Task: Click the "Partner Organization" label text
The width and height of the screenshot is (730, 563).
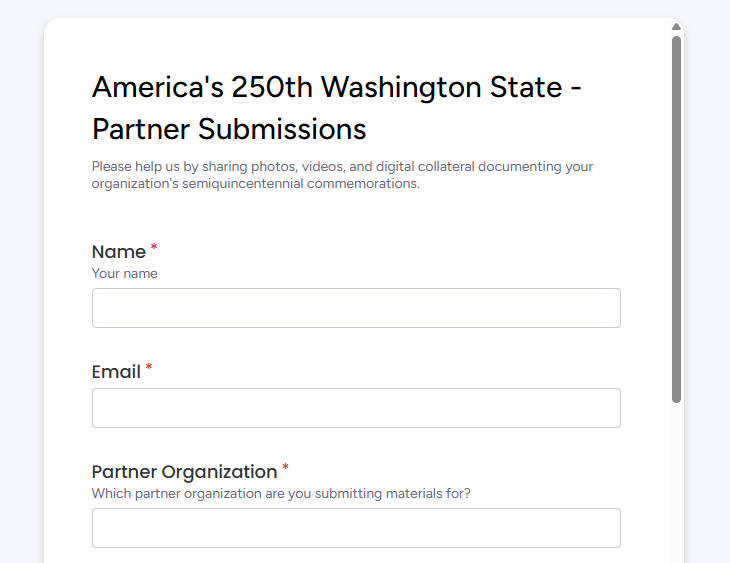Action: (x=184, y=472)
